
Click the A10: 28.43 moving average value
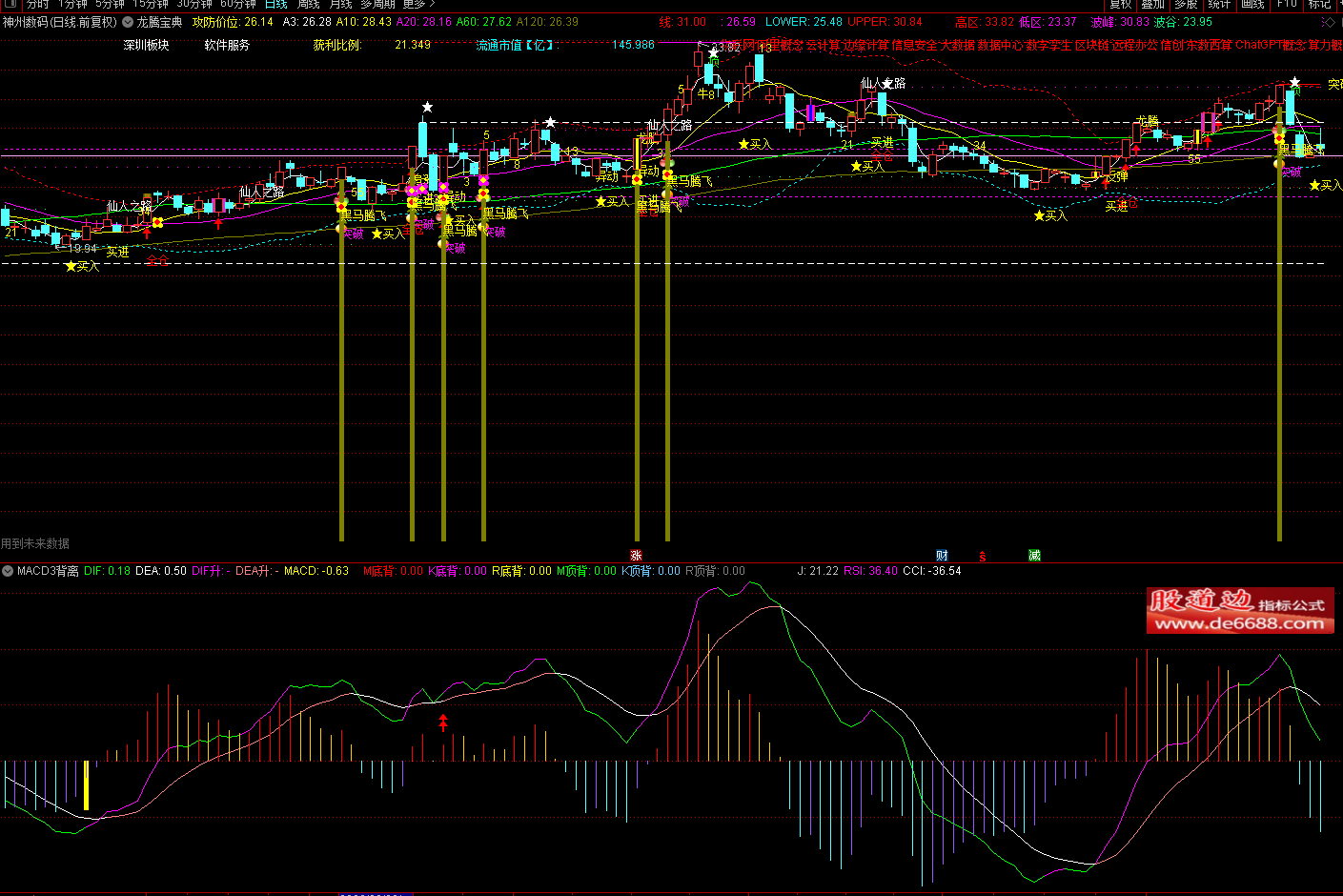click(363, 22)
